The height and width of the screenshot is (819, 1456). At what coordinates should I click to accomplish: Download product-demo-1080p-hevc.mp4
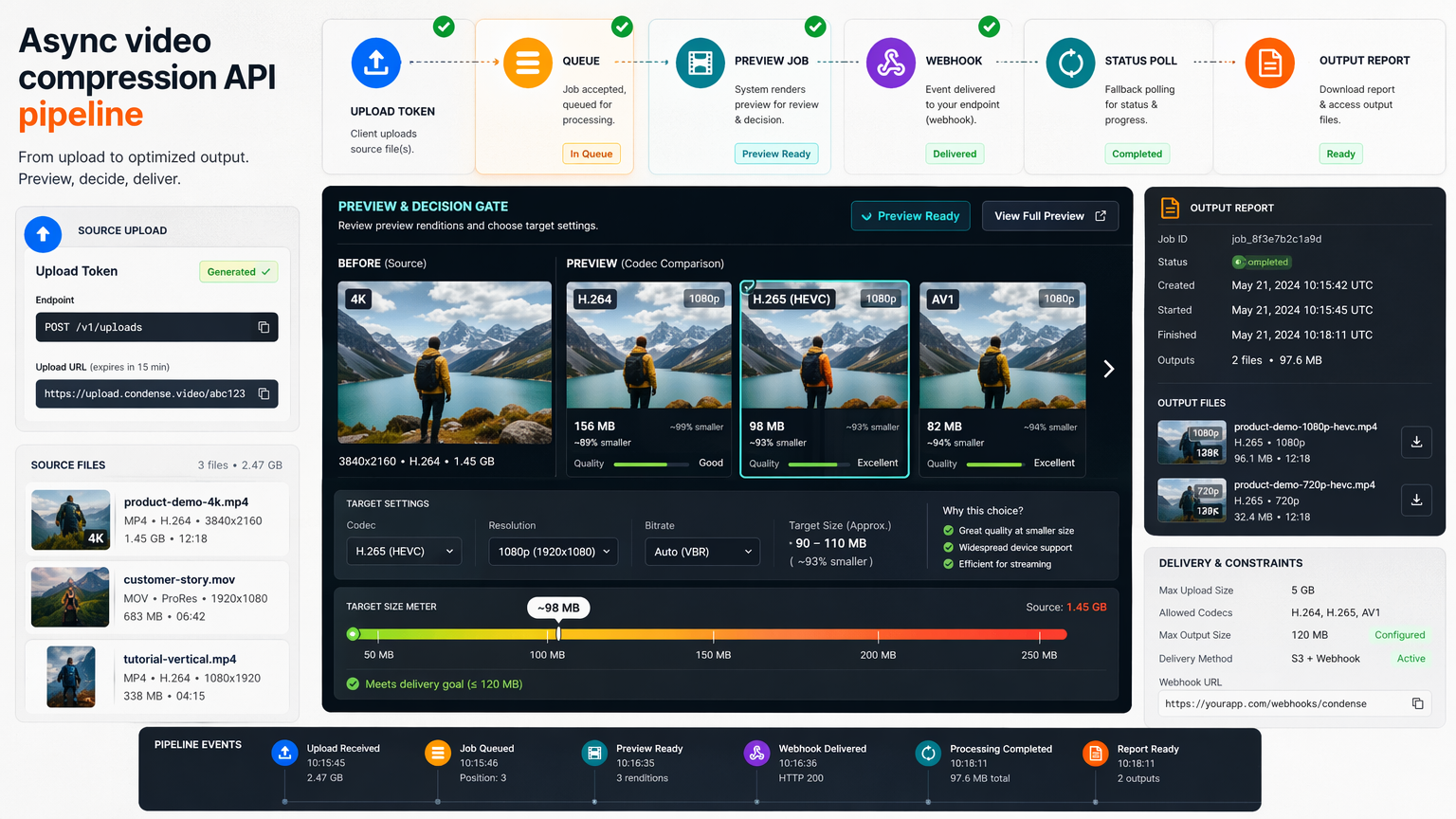point(1416,441)
